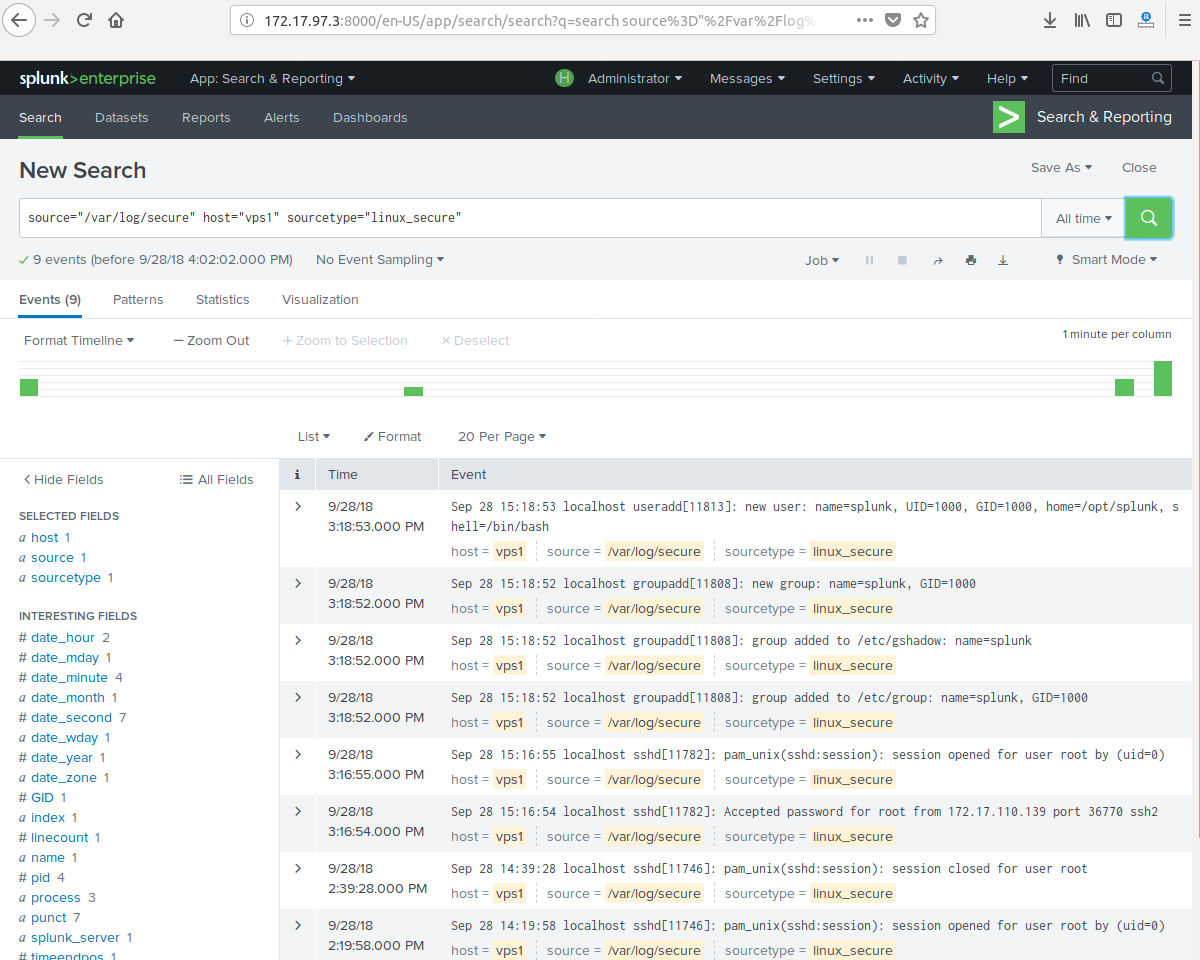1200x960 pixels.
Task: Open the Smart Mode dropdown
Action: [x=1107, y=260]
